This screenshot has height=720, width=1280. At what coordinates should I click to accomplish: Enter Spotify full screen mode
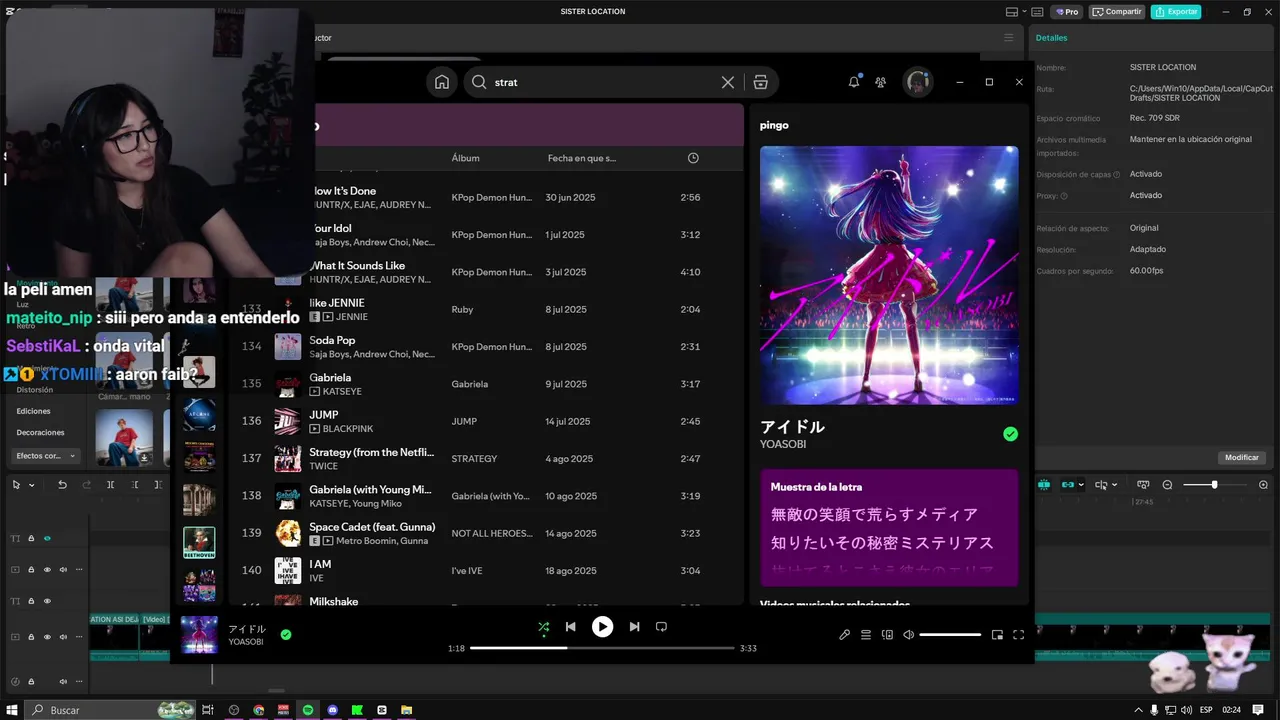tap(1019, 634)
